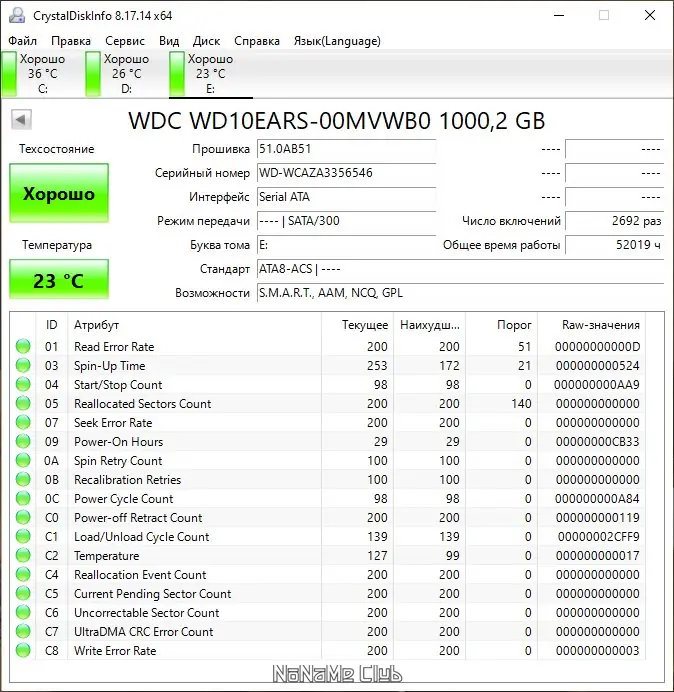The image size is (674, 692).
Task: Click the Атрибут column header
Action: (194, 325)
